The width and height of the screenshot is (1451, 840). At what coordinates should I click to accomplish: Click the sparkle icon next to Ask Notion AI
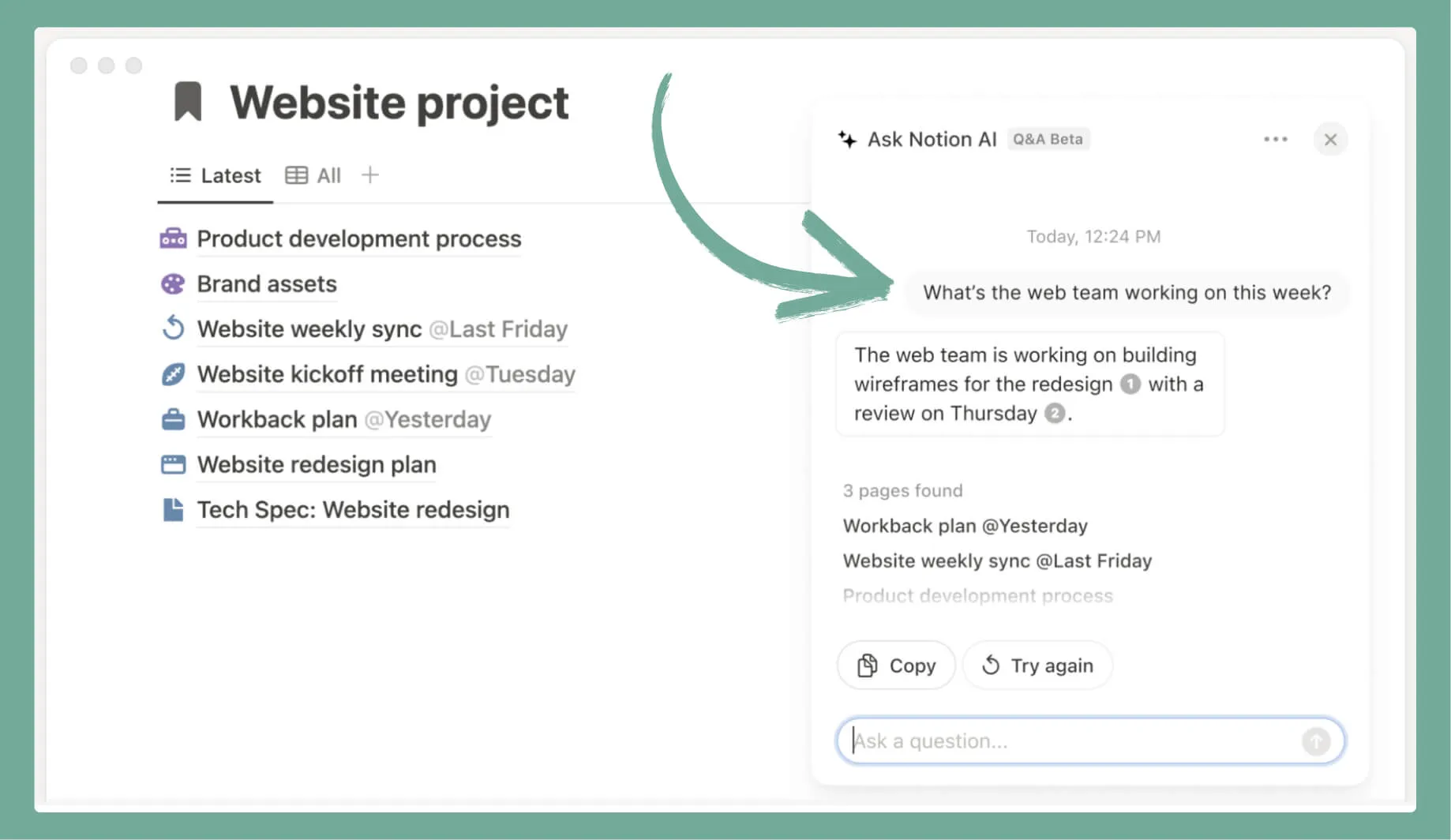845,139
